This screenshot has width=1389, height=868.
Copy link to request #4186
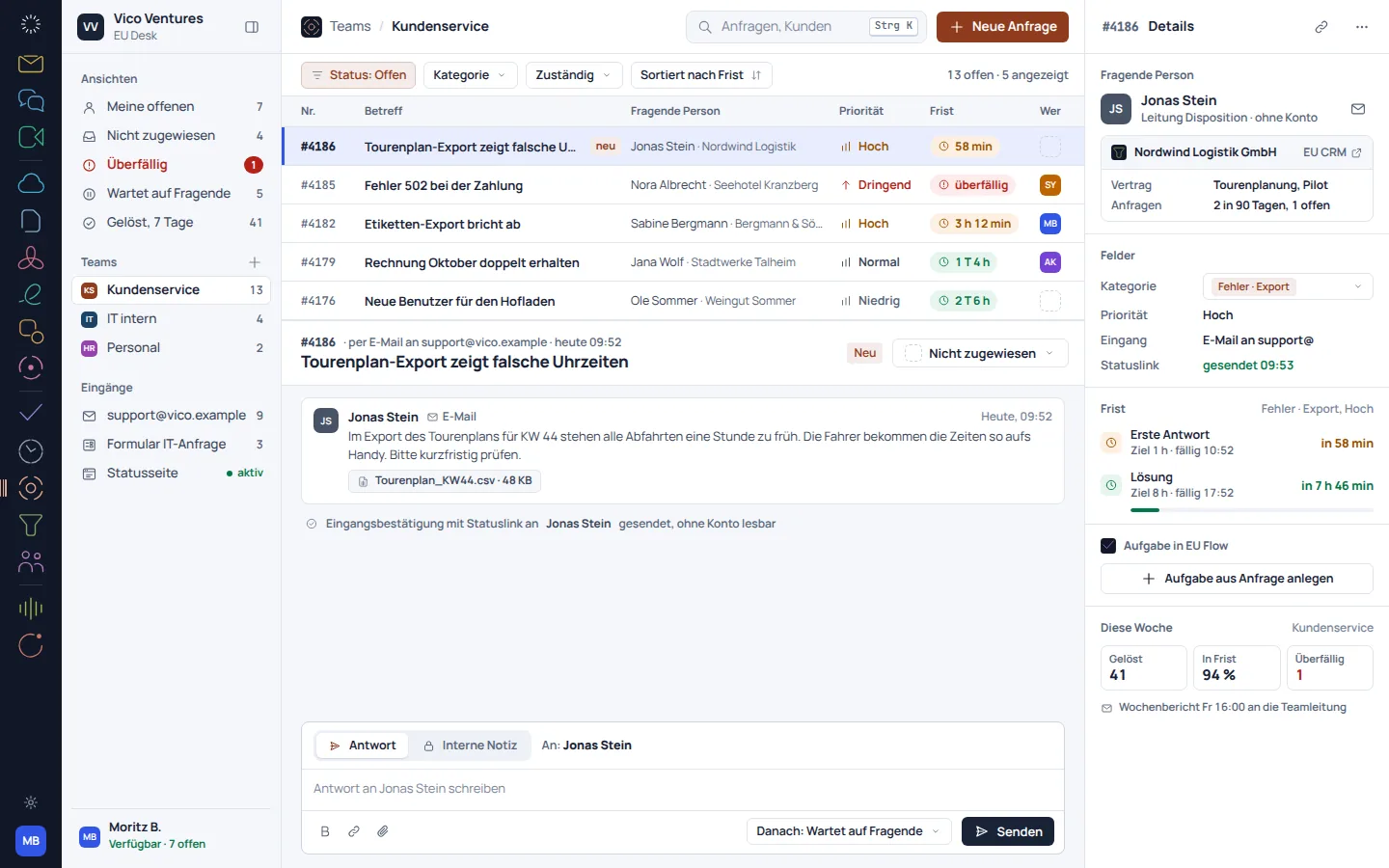click(x=1321, y=27)
